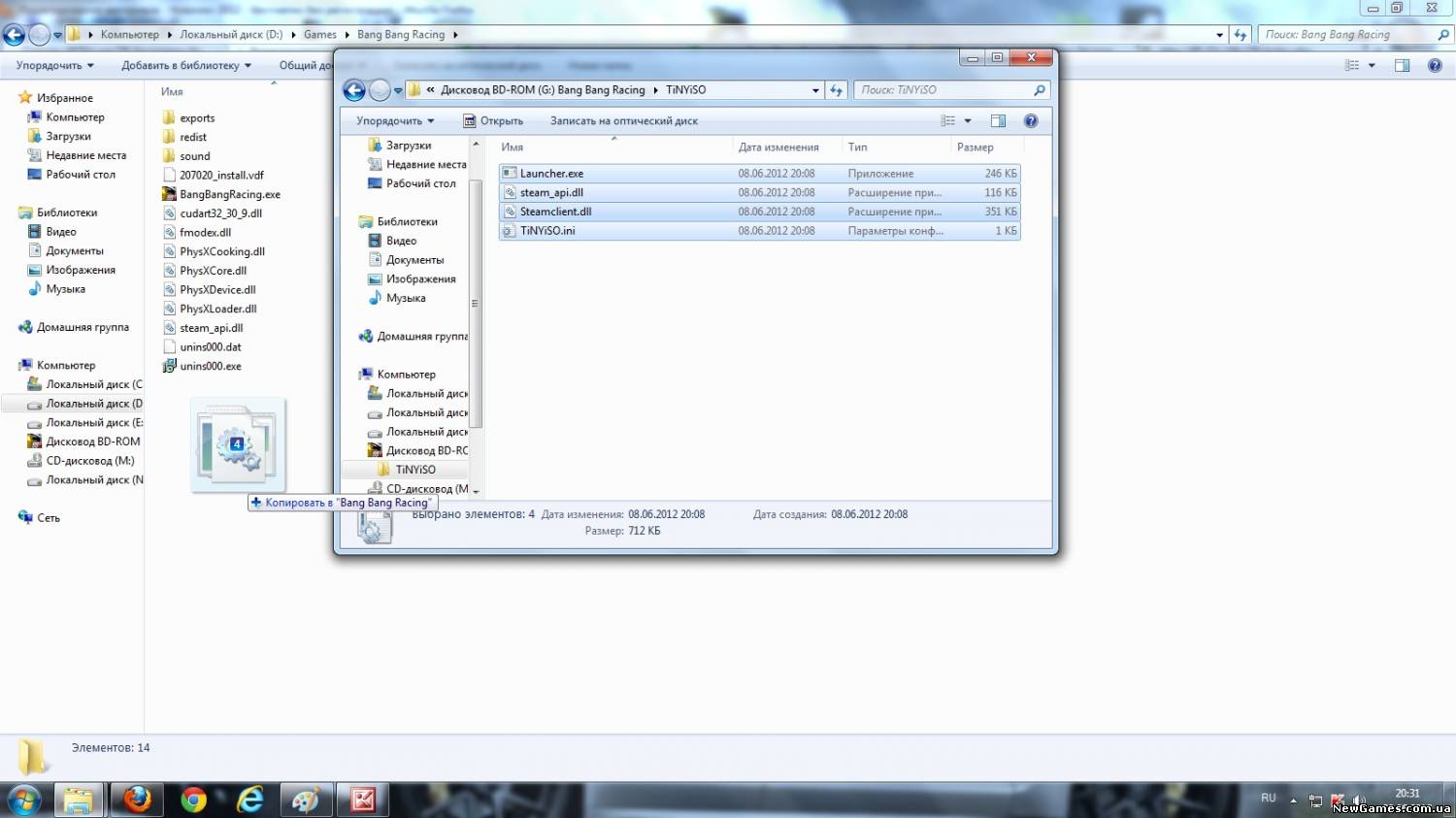
Task: Click Локальный диск (D:) breadcrumb segment
Action: [x=231, y=35]
